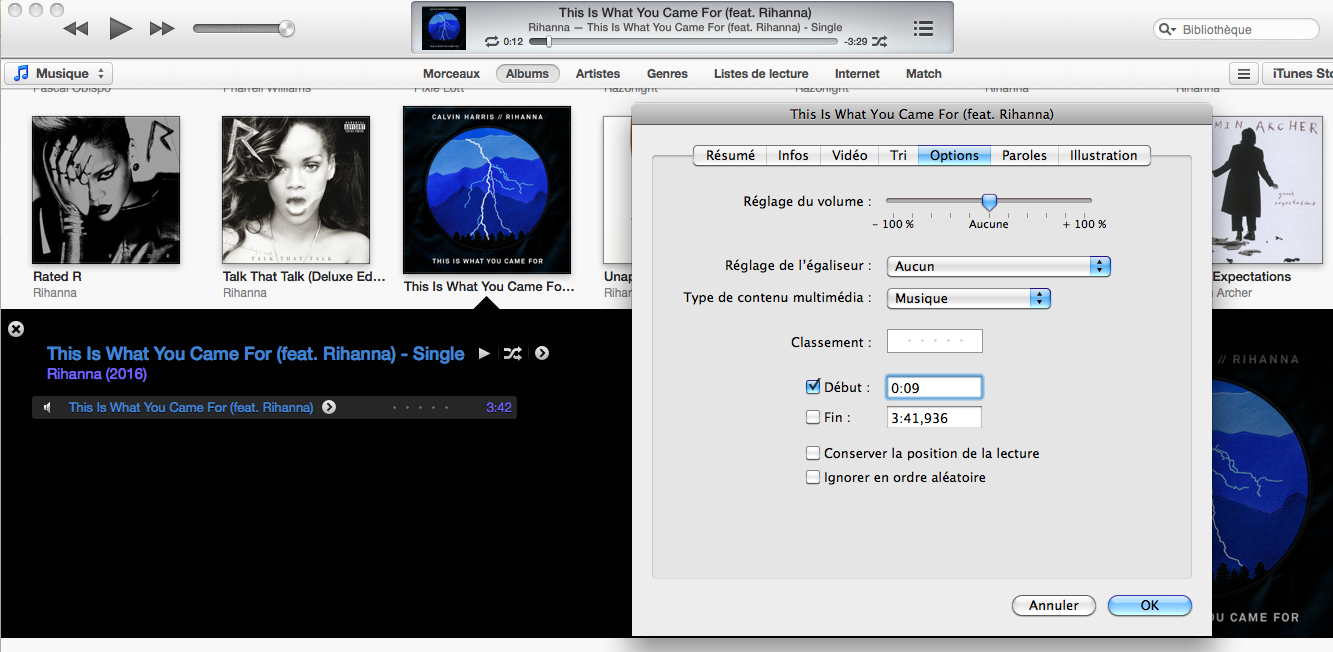Select the Albums view
The image size is (1333, 652).
(x=527, y=73)
